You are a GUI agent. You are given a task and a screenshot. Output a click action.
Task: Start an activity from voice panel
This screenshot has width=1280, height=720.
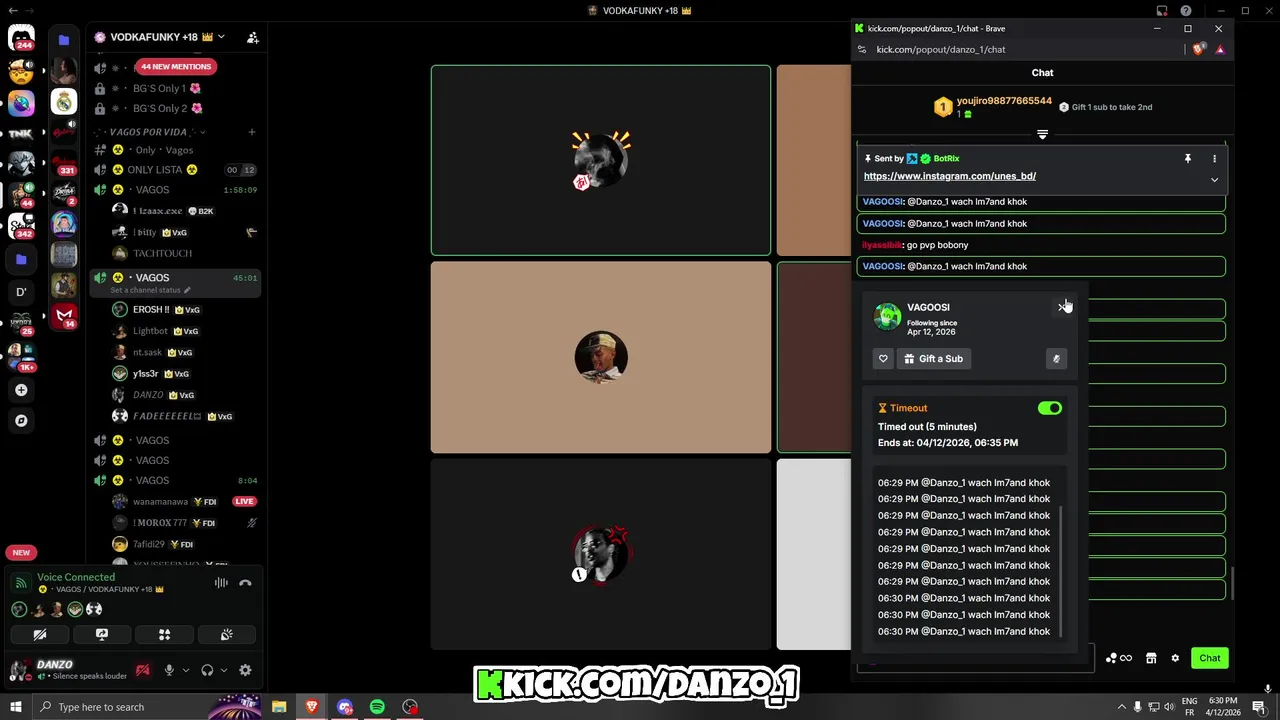click(x=164, y=634)
